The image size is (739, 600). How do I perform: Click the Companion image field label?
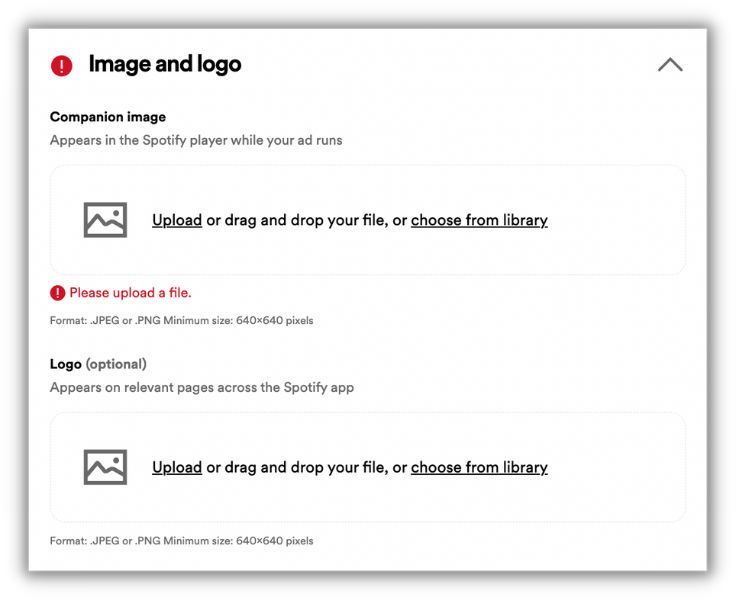pyautogui.click(x=108, y=117)
